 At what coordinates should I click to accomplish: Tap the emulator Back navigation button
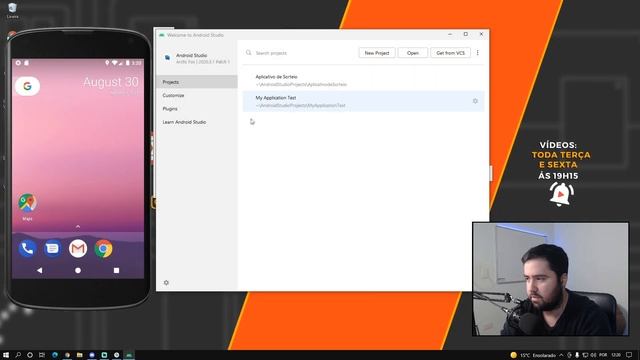(40, 270)
